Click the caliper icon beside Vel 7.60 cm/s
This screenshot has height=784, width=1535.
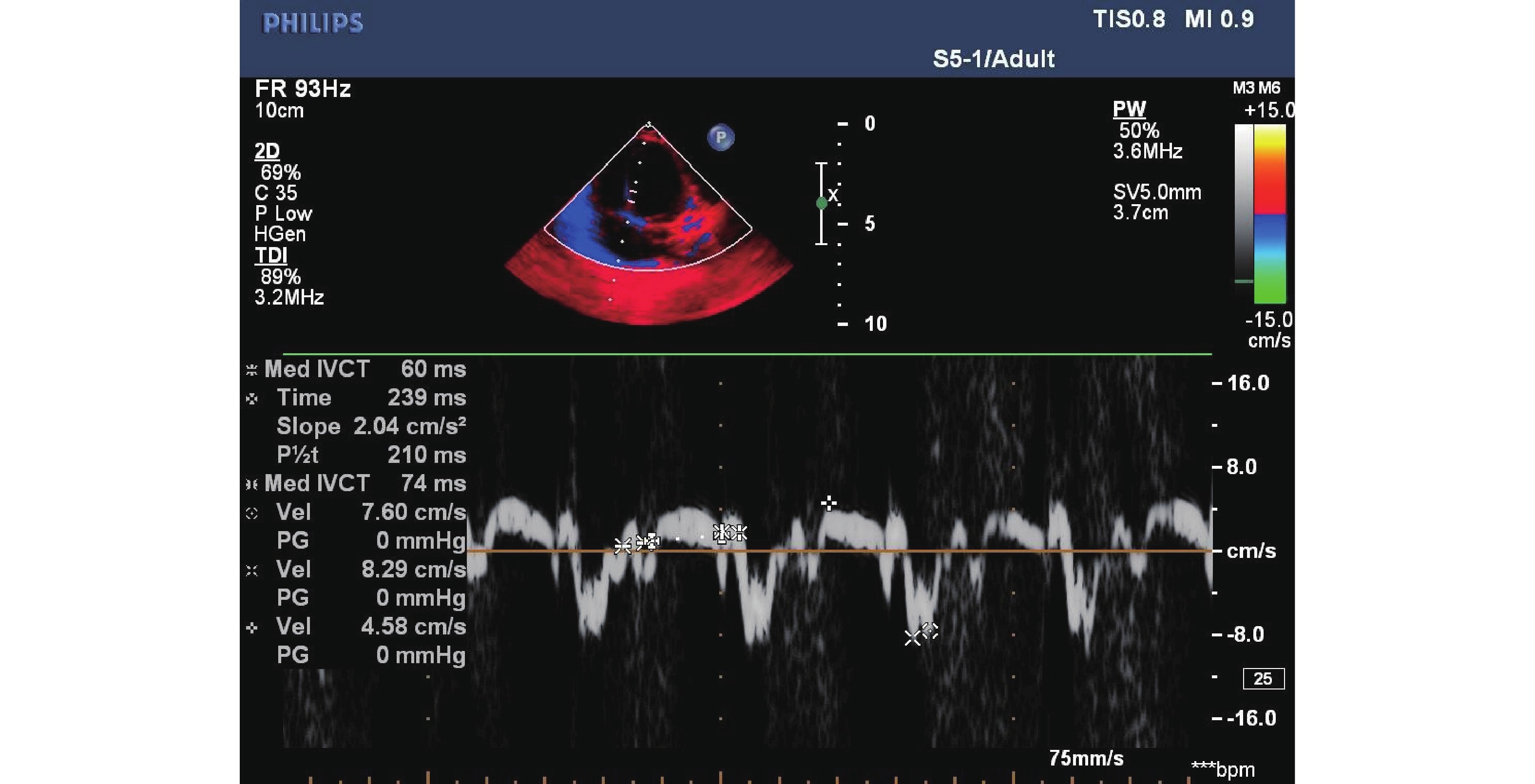pyautogui.click(x=251, y=513)
